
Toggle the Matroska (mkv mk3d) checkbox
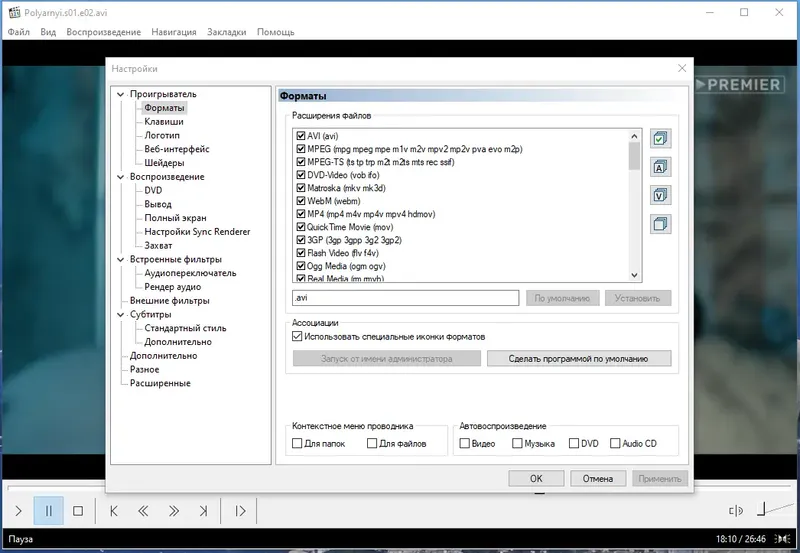click(x=301, y=188)
